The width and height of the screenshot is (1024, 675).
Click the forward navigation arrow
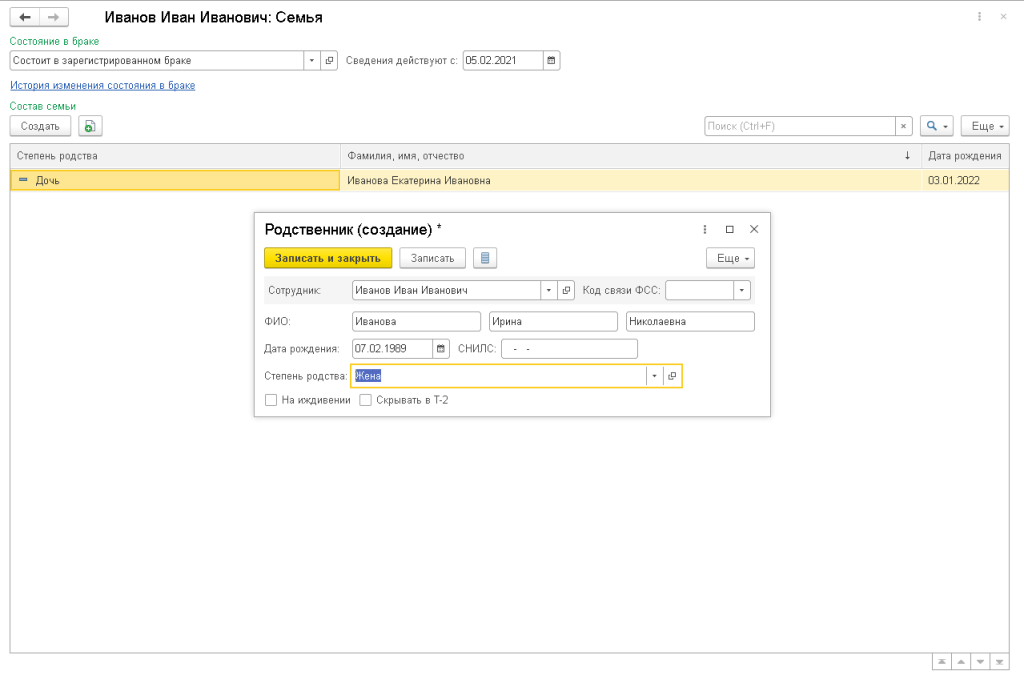click(x=54, y=18)
